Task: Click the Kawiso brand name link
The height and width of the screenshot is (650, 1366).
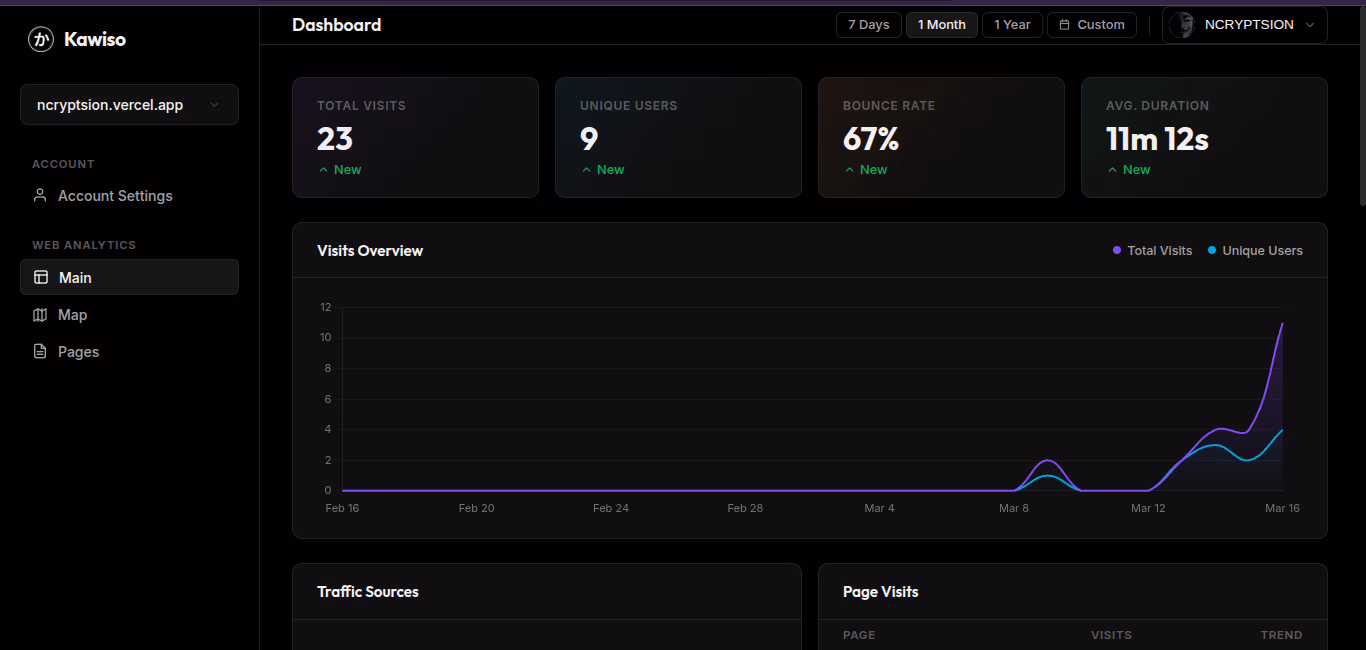Action: (95, 40)
